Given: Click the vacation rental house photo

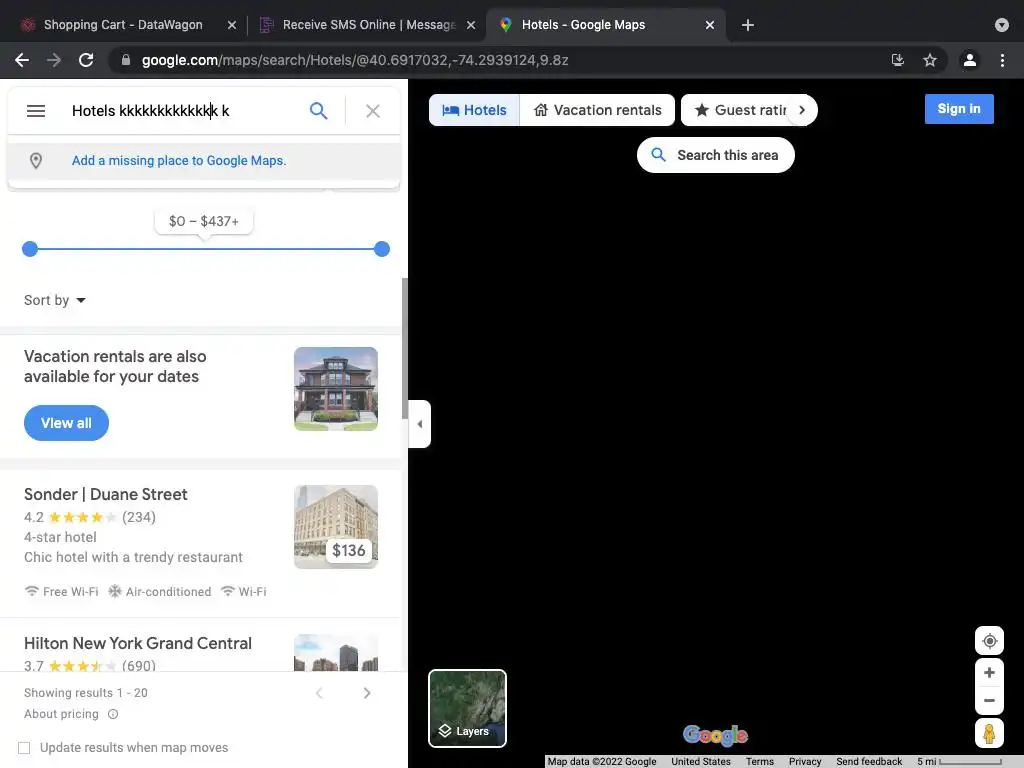Looking at the screenshot, I should tap(336, 389).
